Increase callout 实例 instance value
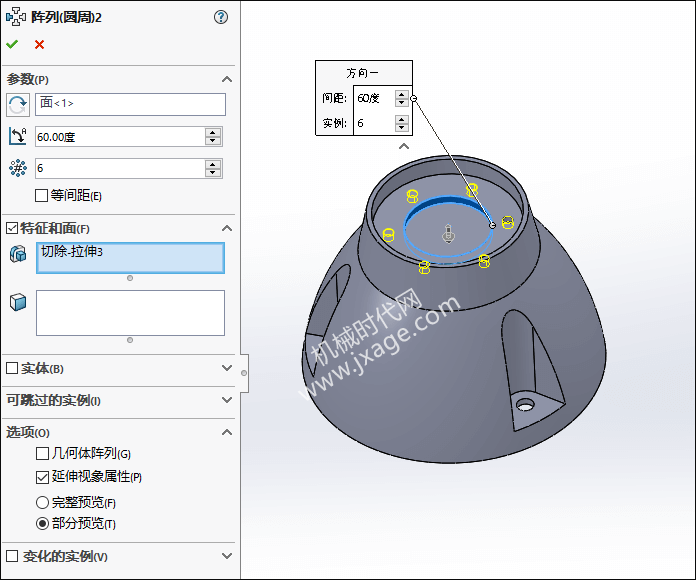Viewport: 696px width, 580px height. [402, 119]
